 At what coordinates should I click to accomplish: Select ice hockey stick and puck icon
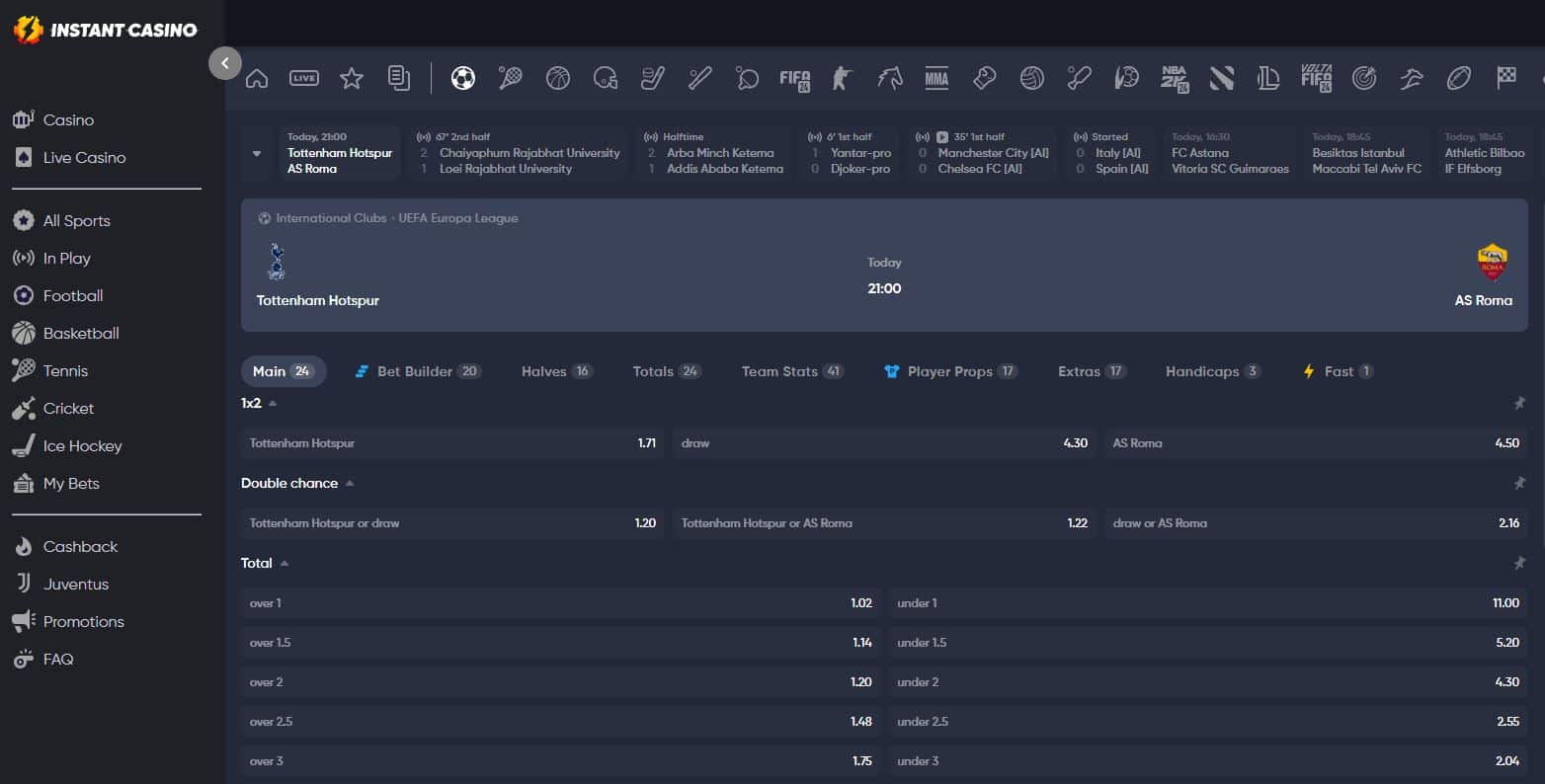click(653, 78)
